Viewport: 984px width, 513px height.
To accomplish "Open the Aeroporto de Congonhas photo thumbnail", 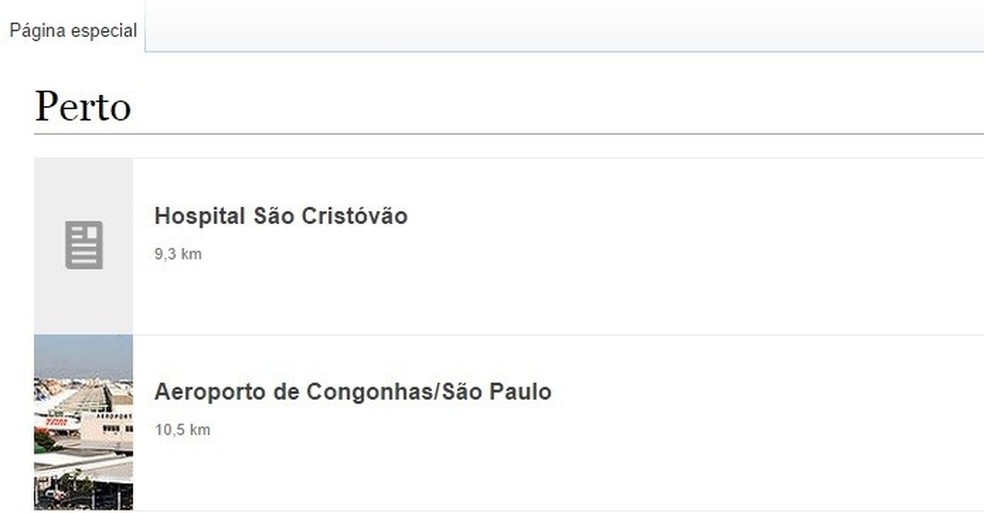I will tap(83, 422).
